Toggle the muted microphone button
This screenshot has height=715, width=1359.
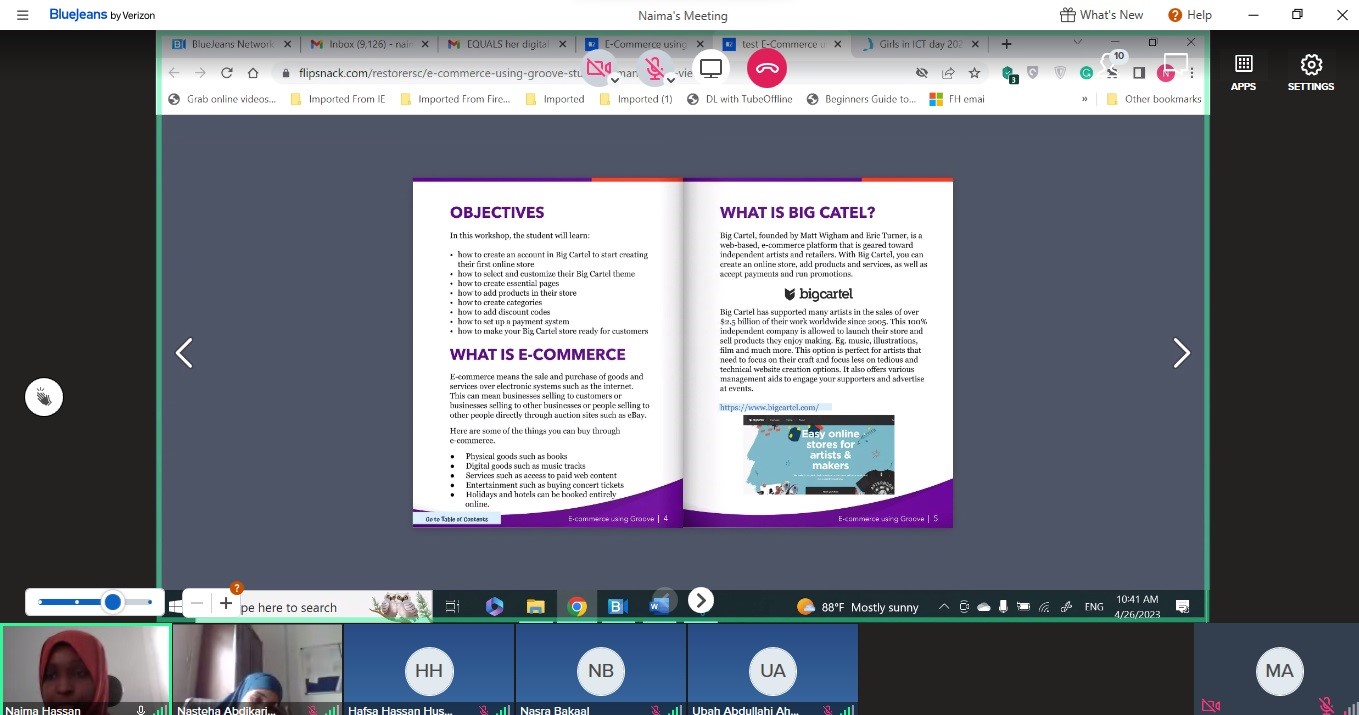(x=654, y=68)
